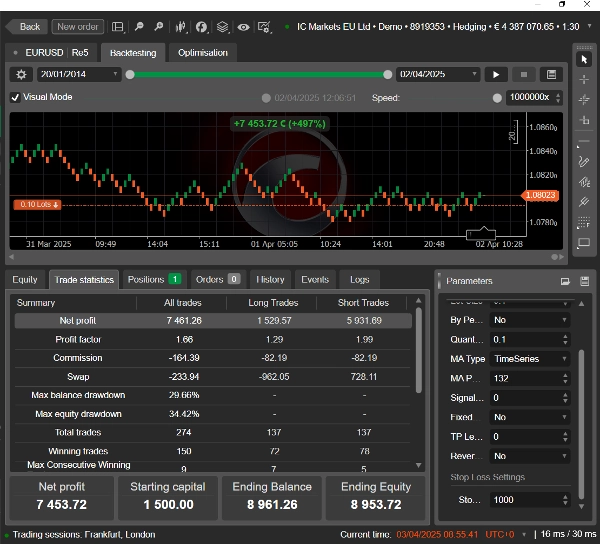Select the cursor pointer tool

point(584,60)
